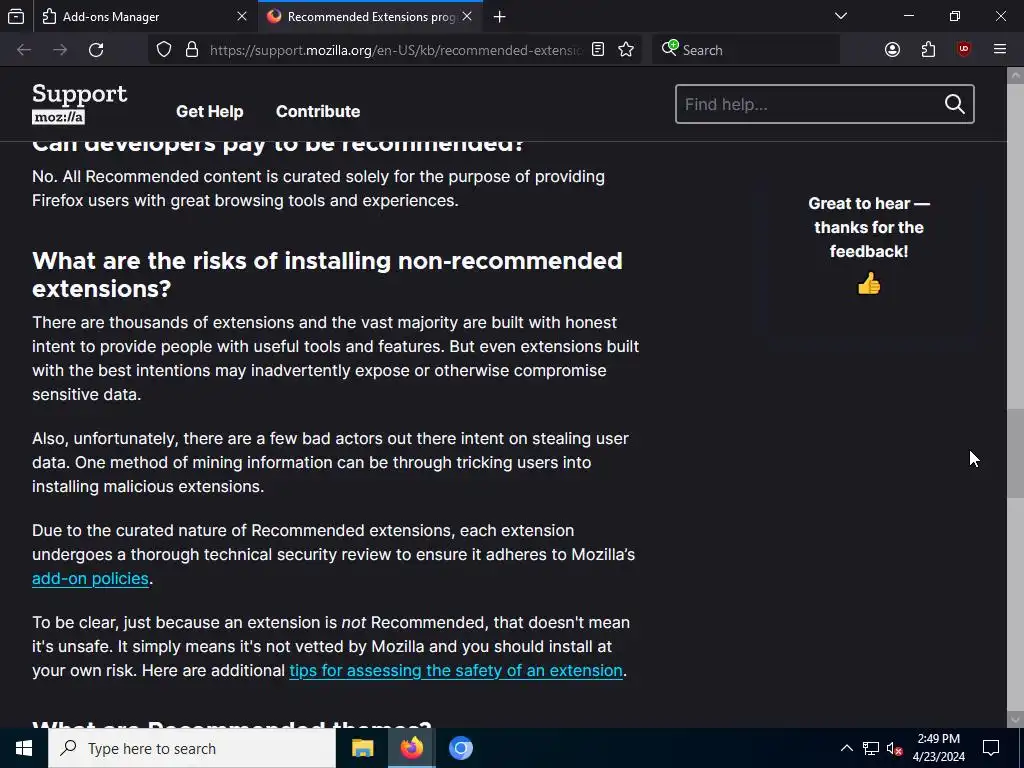Image resolution: width=1024 pixels, height=768 pixels.
Task: Reload the current page
Action: coord(96,50)
